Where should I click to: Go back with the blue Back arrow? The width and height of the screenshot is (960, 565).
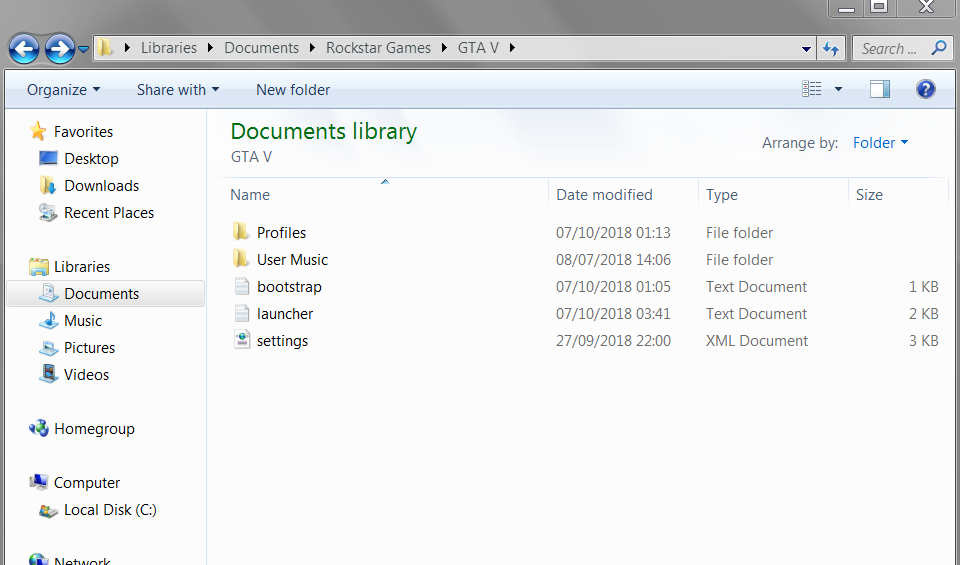pos(24,48)
